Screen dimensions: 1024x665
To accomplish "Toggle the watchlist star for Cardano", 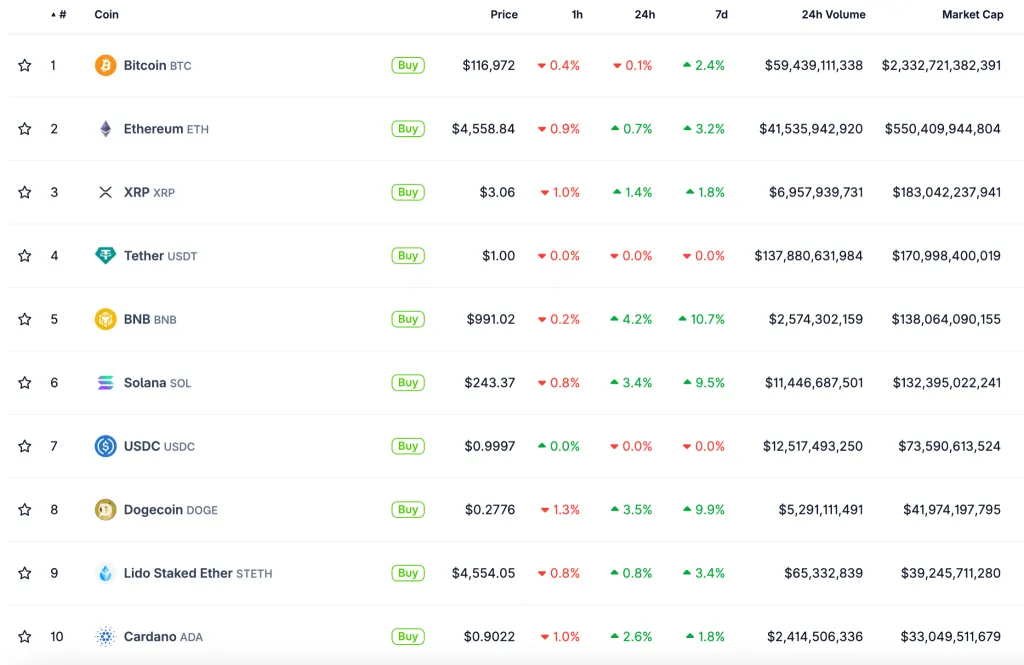I will [x=25, y=637].
